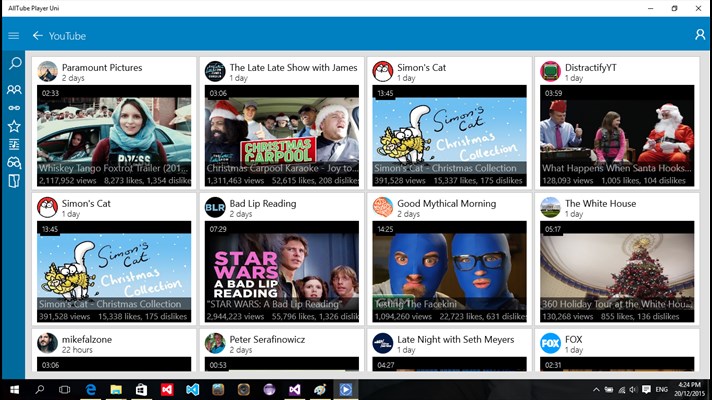Open the clock showing 4:24 PM
712x400 pixels.
690,390
